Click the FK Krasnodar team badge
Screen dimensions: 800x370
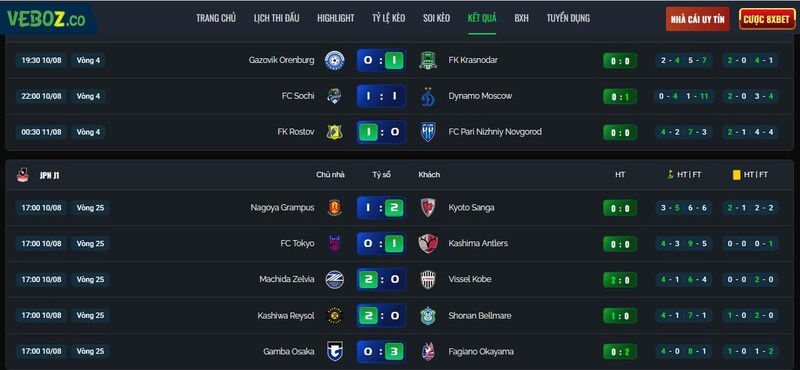[x=428, y=60]
